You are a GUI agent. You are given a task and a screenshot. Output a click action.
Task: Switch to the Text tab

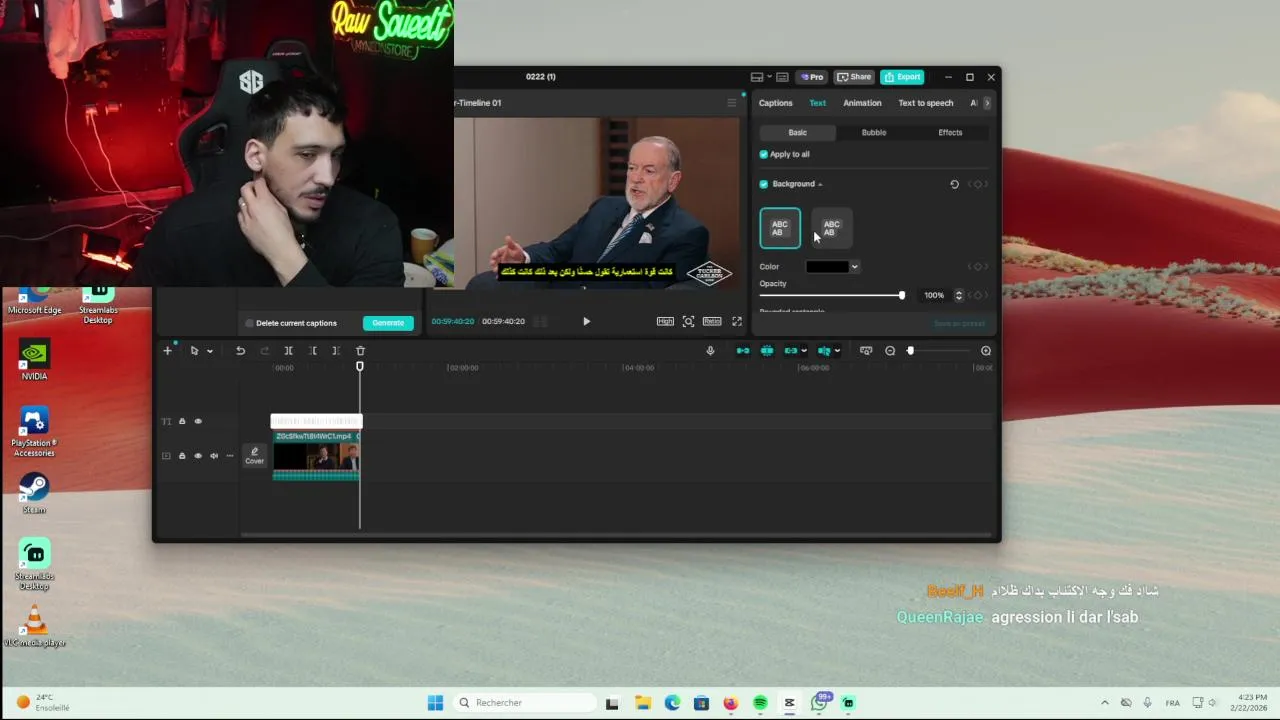[818, 103]
